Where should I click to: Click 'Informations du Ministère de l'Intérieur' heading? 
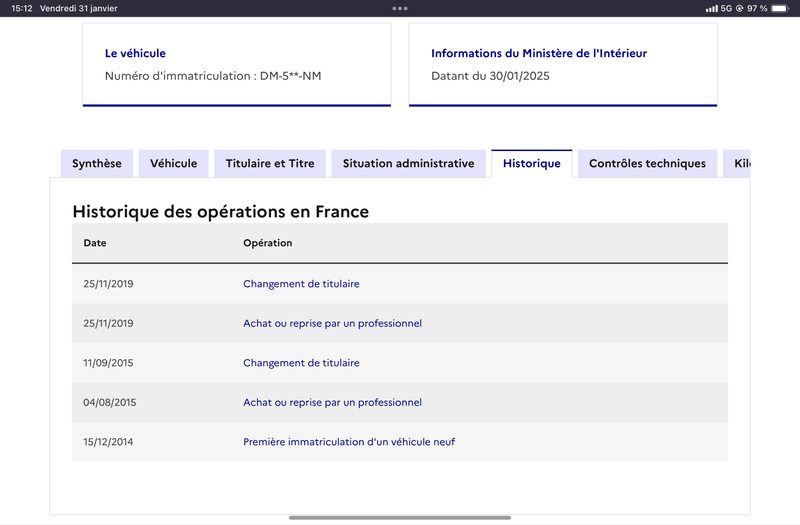coord(539,53)
